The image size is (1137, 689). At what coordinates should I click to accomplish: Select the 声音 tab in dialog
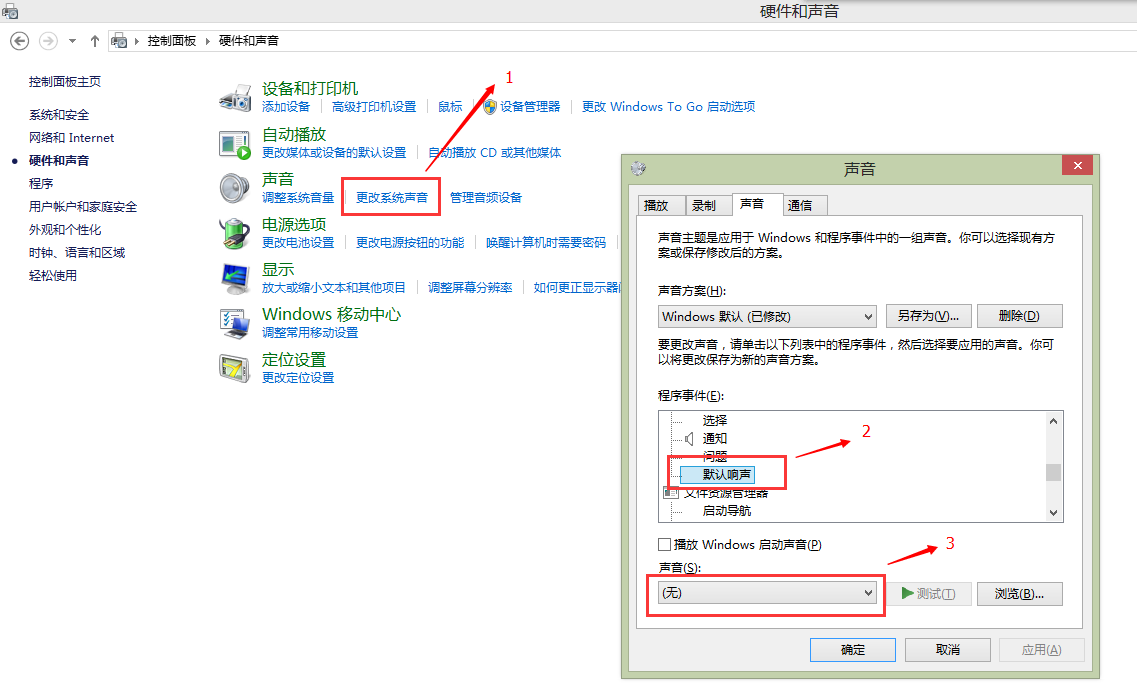click(x=756, y=204)
